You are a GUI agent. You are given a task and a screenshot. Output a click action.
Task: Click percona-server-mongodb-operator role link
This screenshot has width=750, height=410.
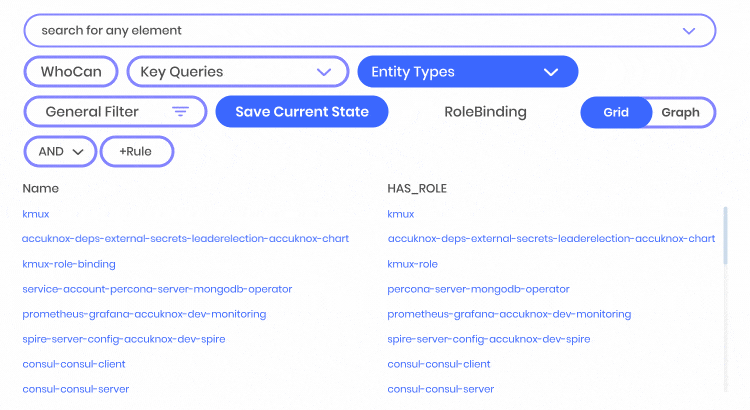(478, 289)
